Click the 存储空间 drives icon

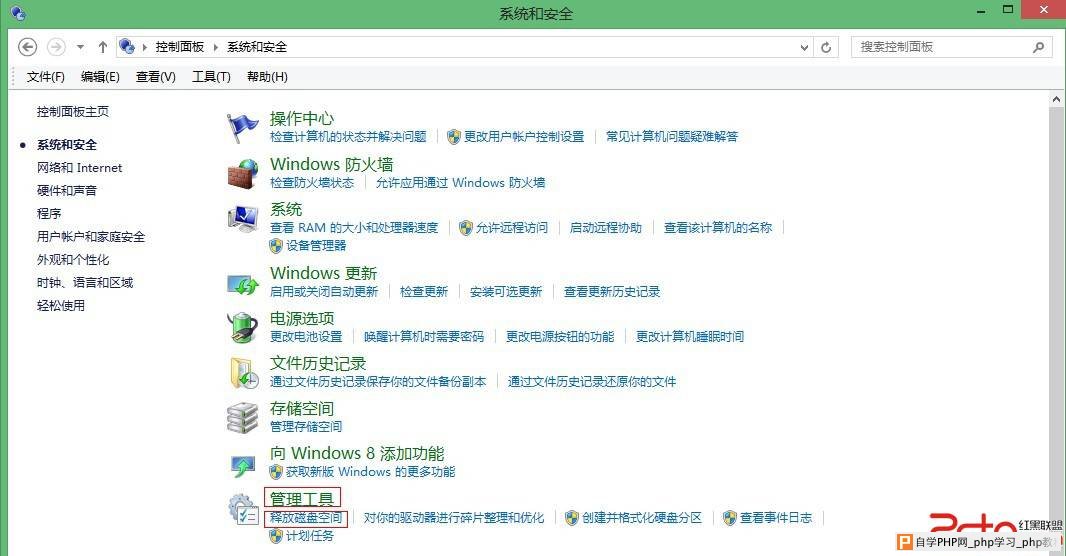pos(243,418)
